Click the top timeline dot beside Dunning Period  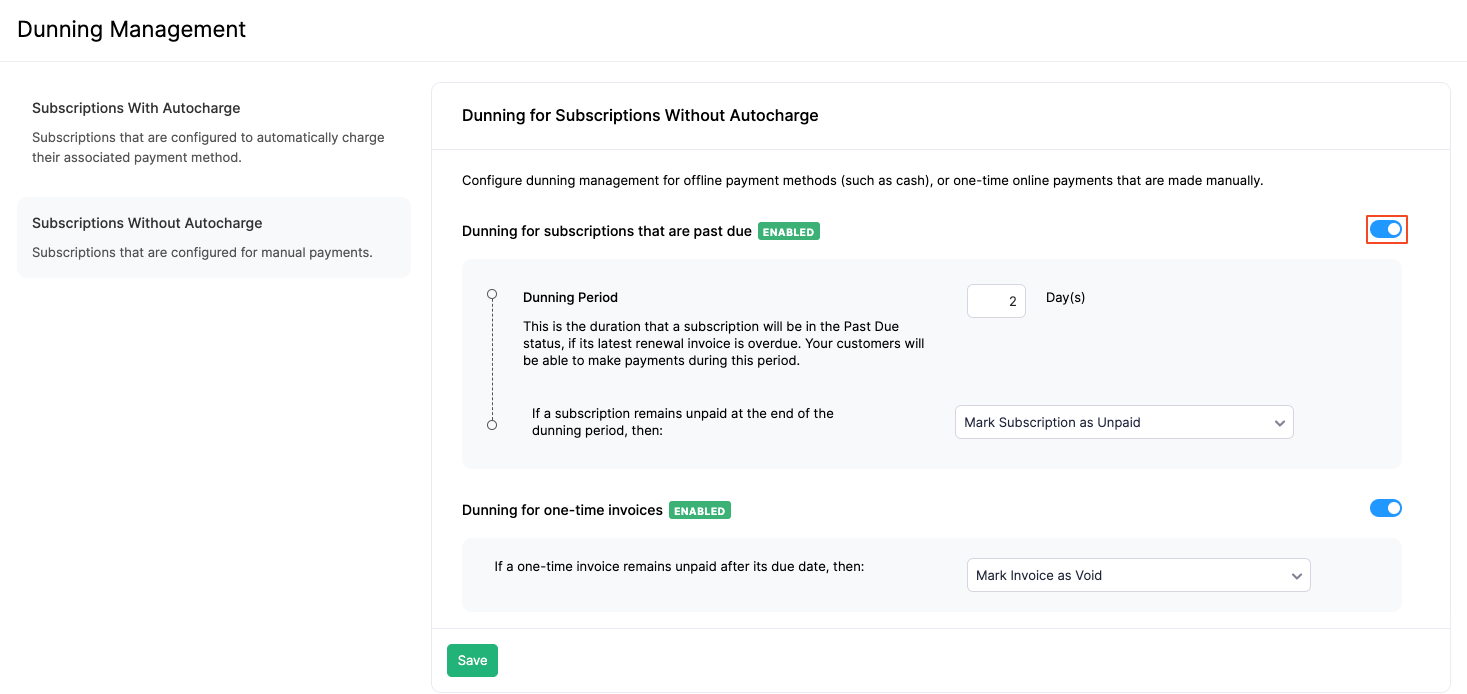click(x=491, y=294)
